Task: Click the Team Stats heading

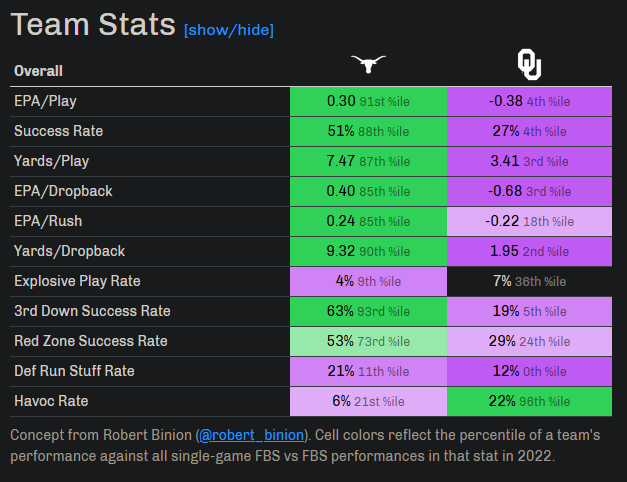Action: click(92, 27)
